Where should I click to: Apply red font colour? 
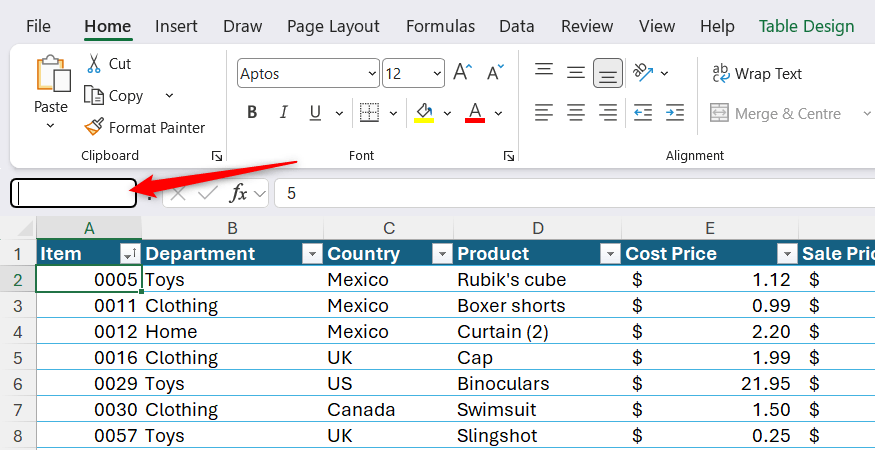tap(475, 113)
